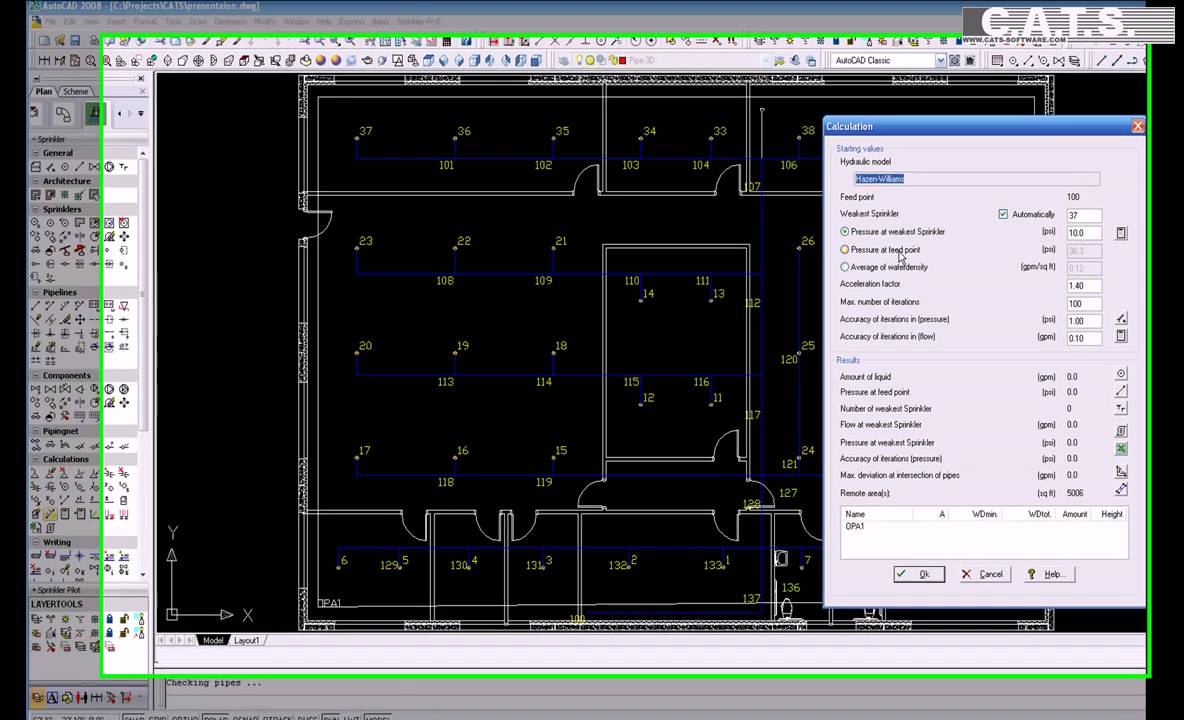The image size is (1184, 720).
Task: Open the Dimension menu
Action: (x=230, y=22)
